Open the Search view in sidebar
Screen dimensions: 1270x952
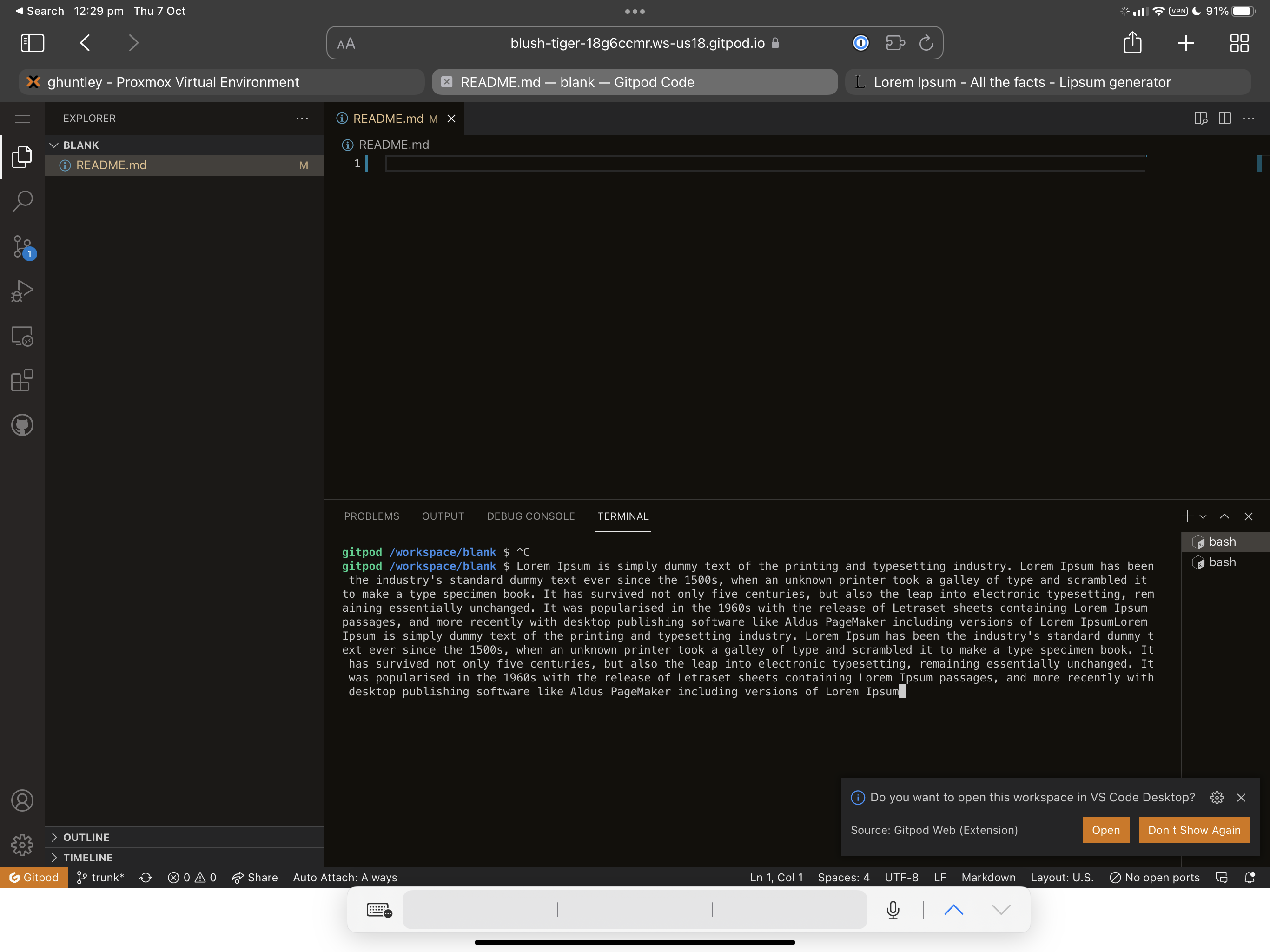pyautogui.click(x=22, y=201)
